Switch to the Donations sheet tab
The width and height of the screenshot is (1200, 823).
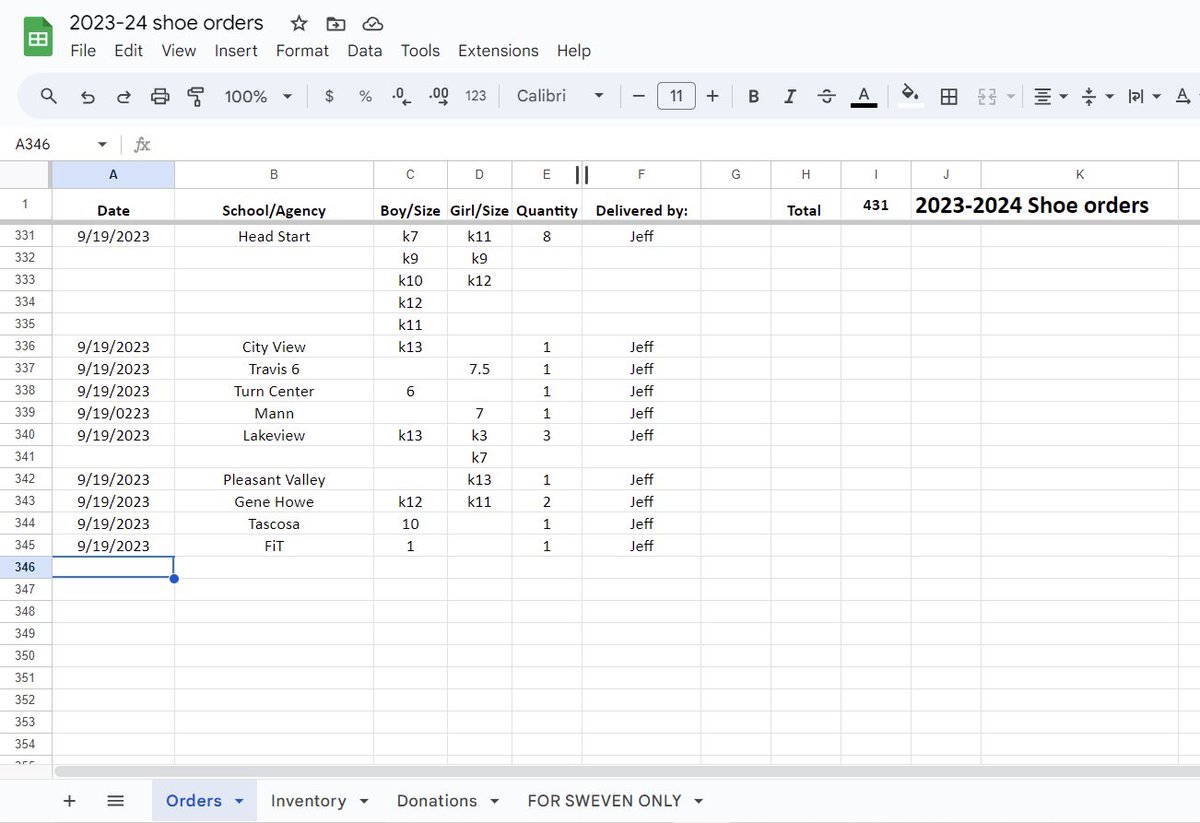pyautogui.click(x=437, y=801)
